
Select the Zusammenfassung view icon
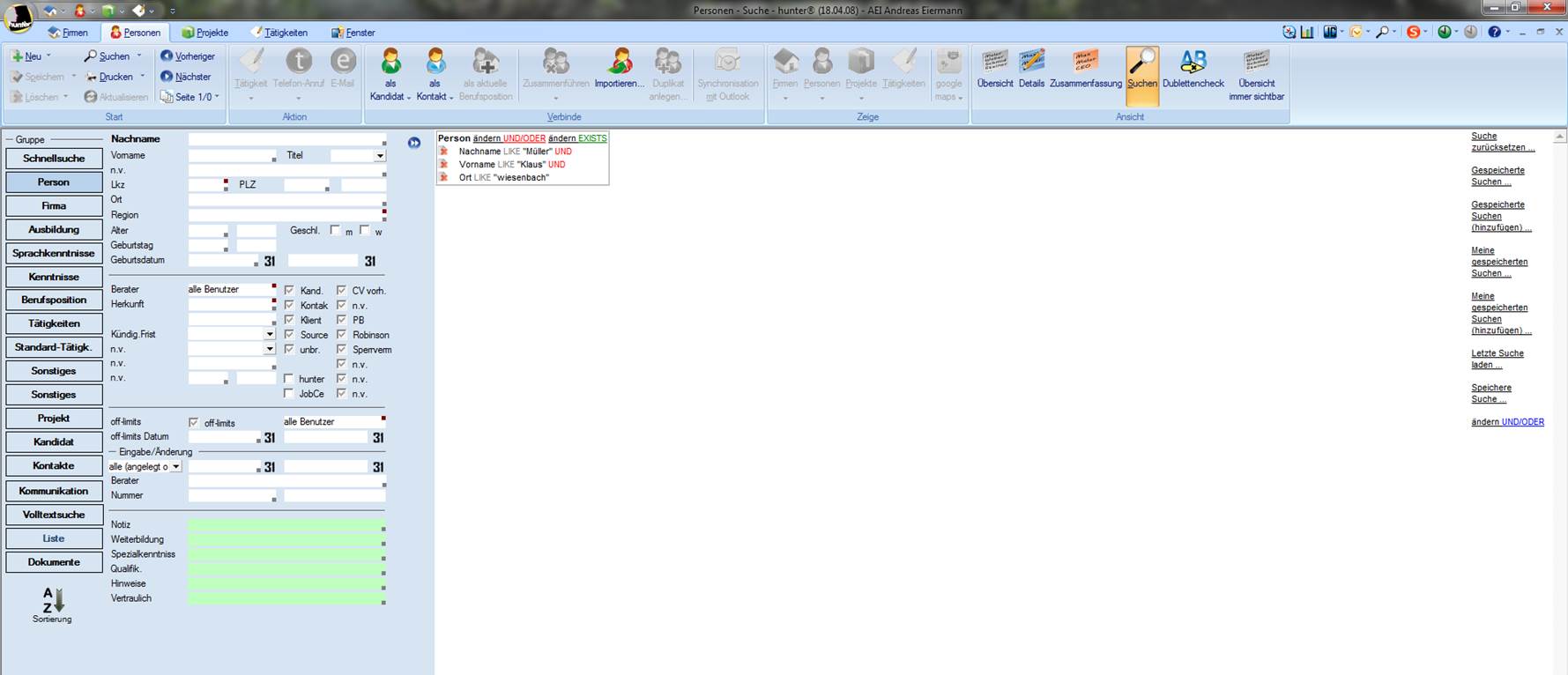coord(1085,63)
